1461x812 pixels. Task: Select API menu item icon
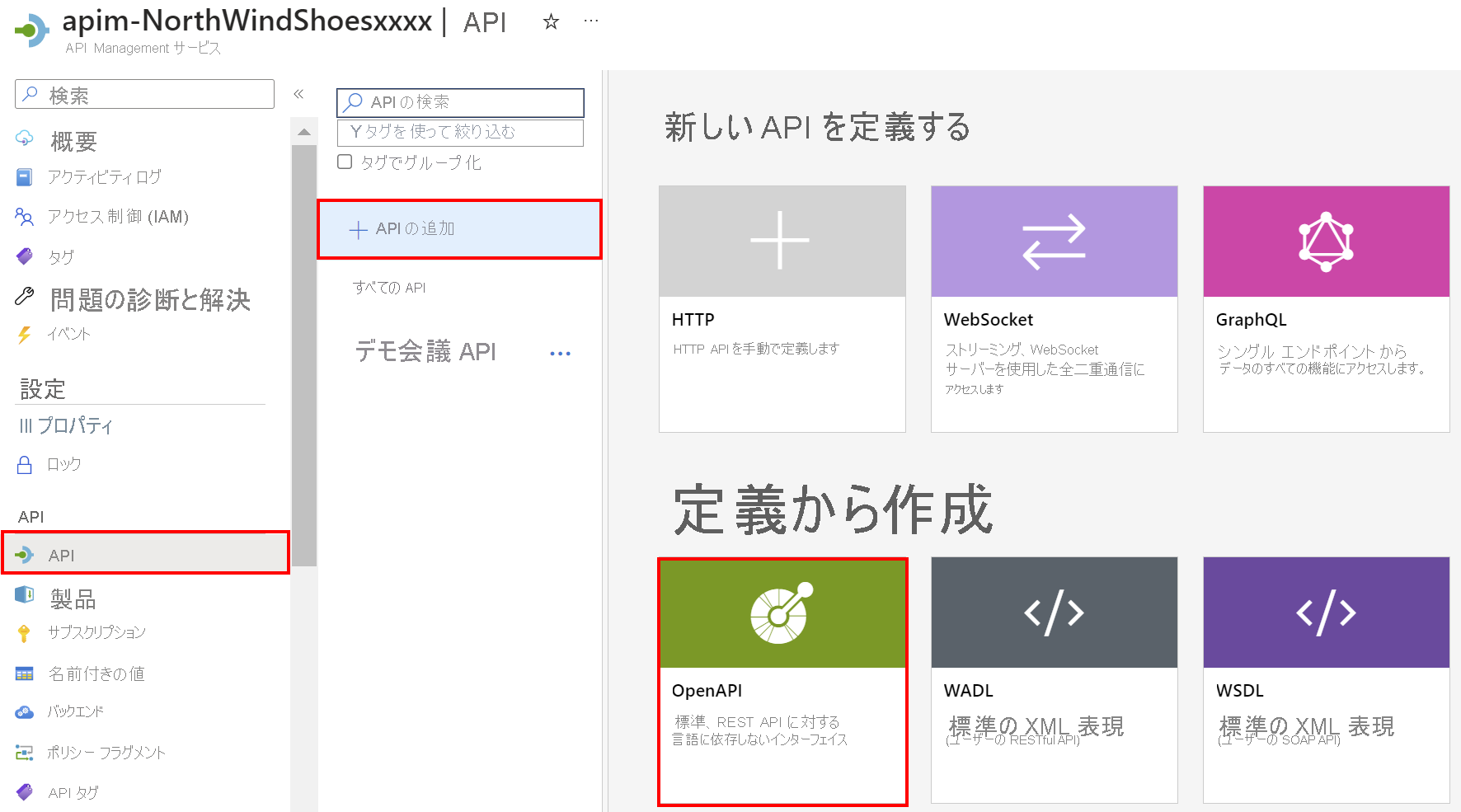click(x=25, y=555)
